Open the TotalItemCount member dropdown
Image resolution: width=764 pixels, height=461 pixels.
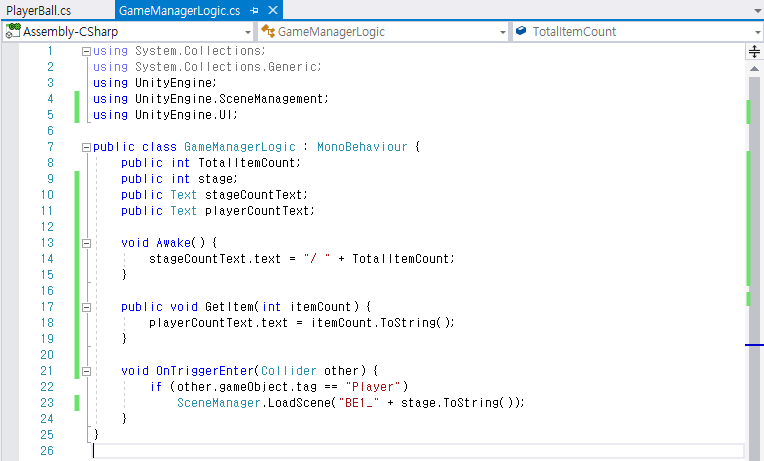coord(758,32)
